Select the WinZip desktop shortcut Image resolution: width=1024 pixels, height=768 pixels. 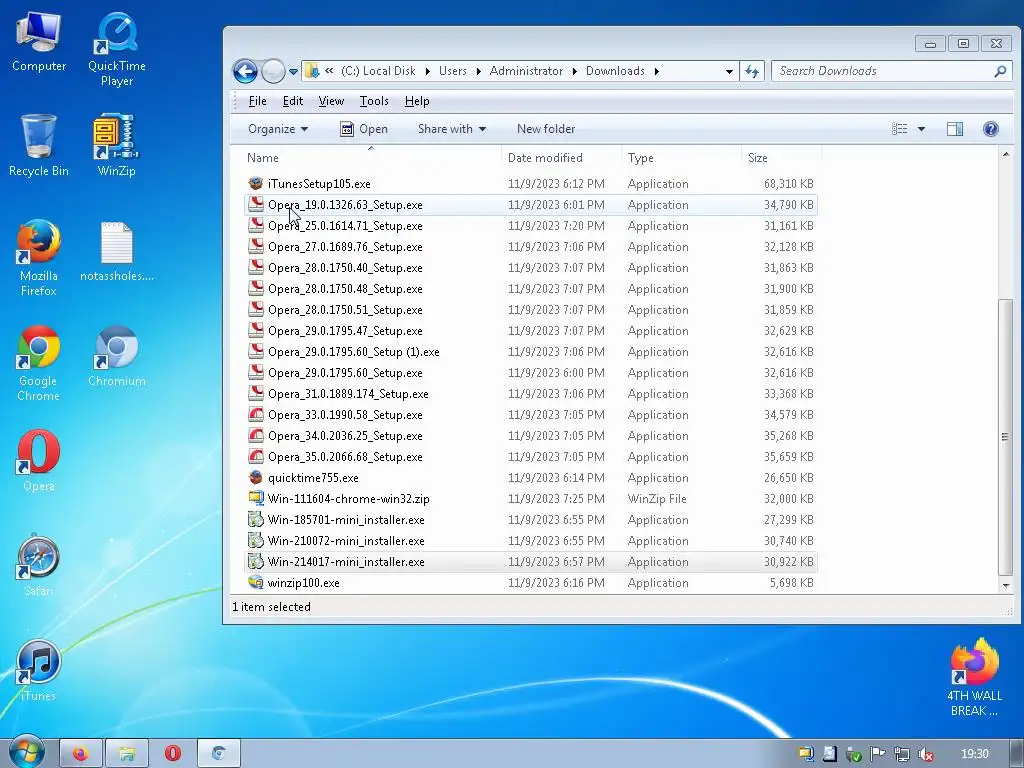pos(116,146)
